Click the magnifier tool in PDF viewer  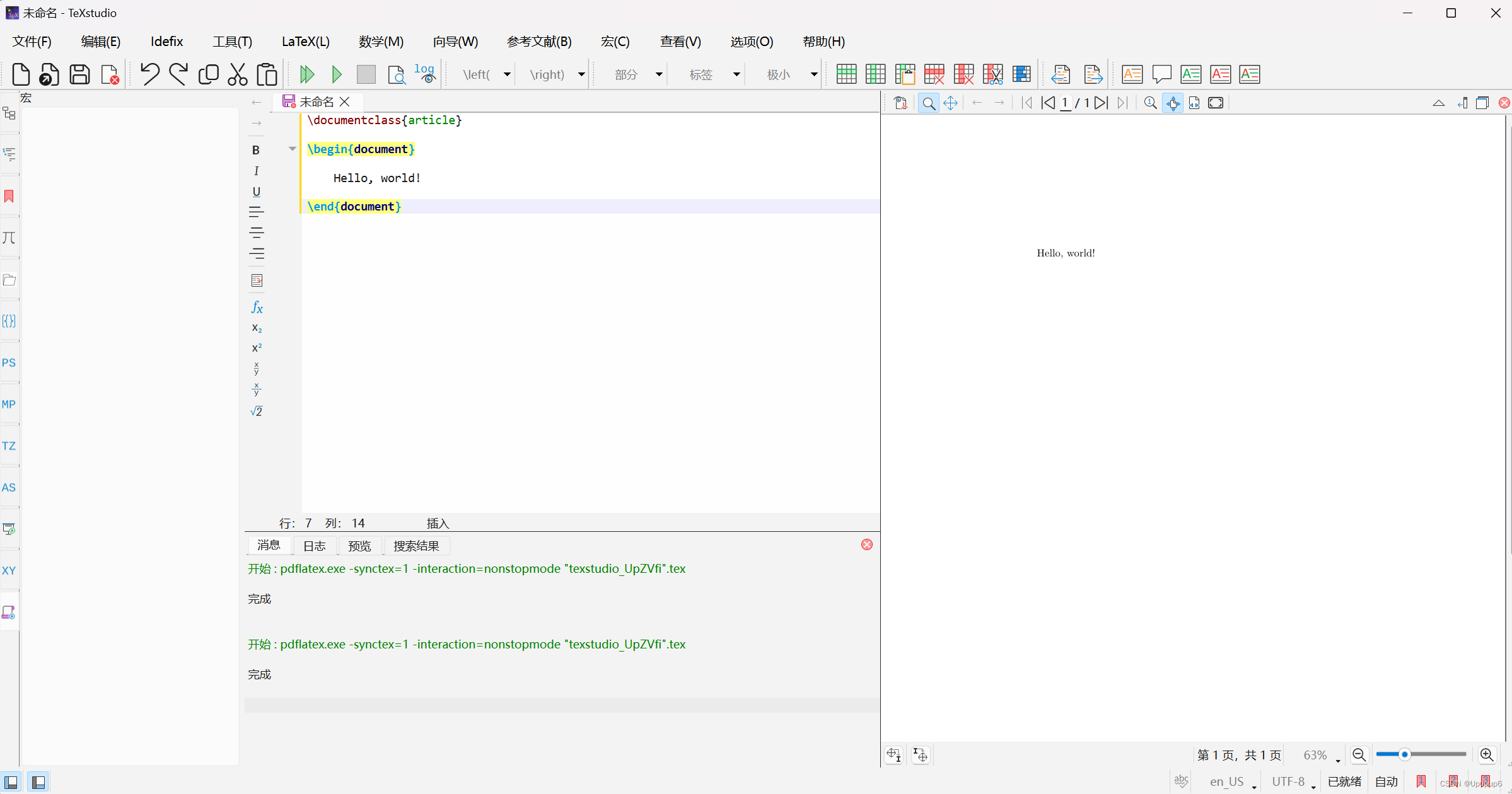929,103
